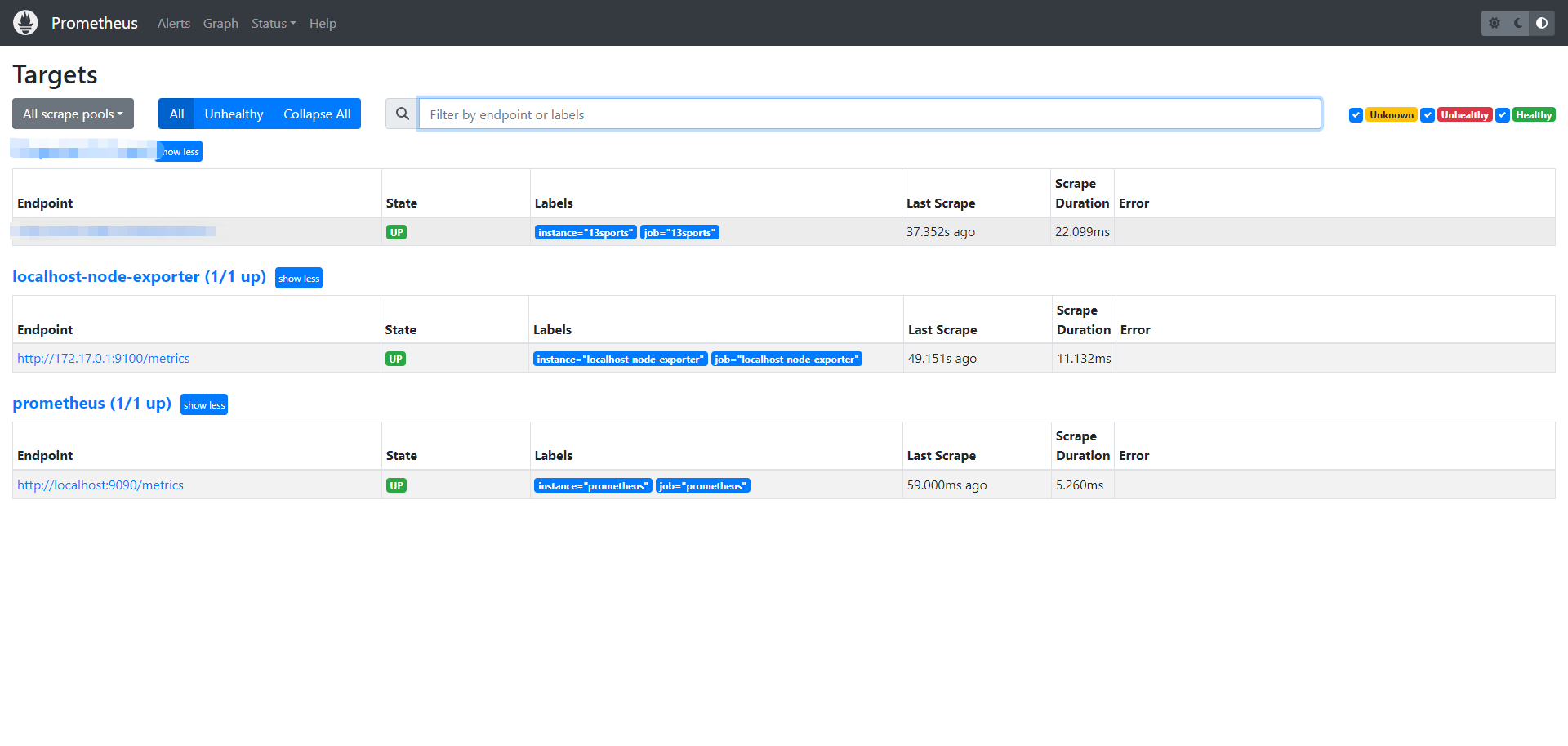Focus the filter by endpoint or labels field

click(x=869, y=114)
